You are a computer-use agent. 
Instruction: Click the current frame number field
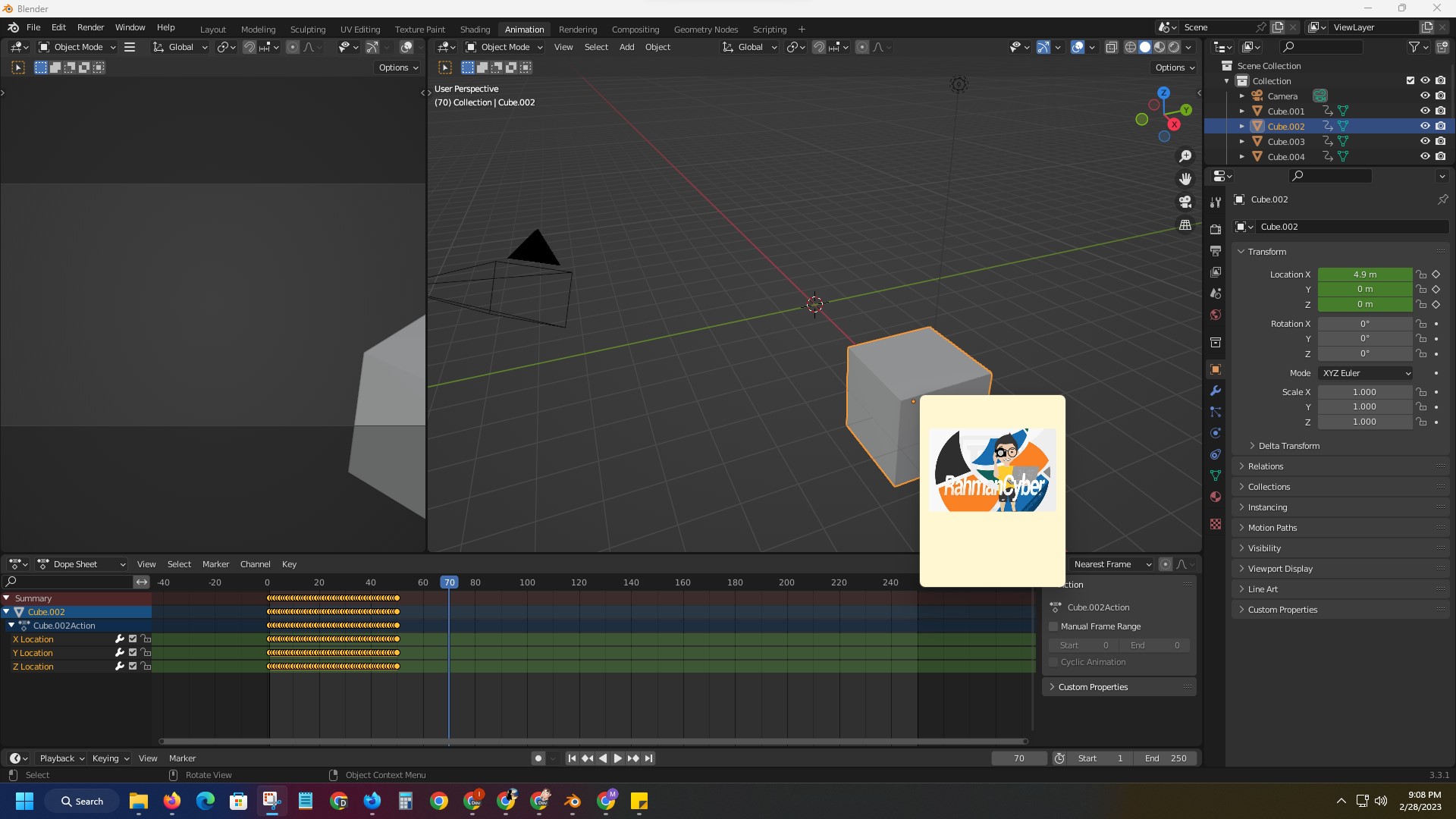1018,758
